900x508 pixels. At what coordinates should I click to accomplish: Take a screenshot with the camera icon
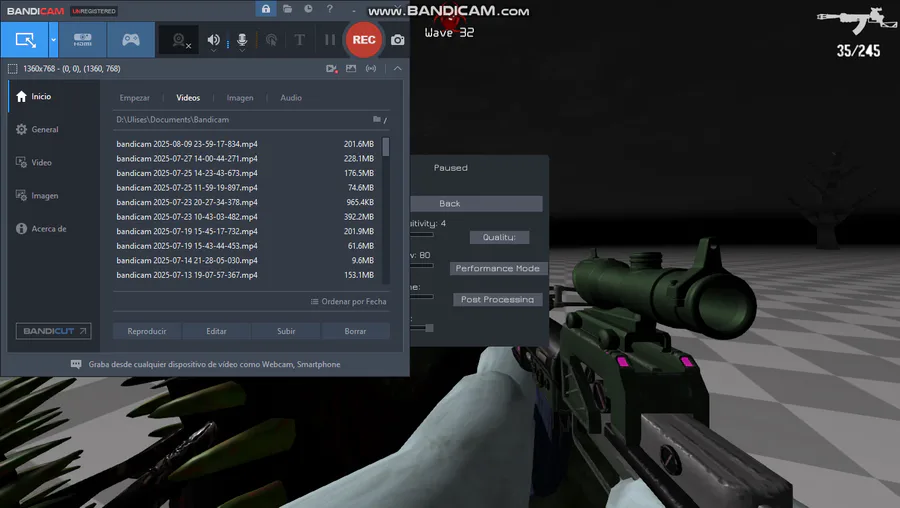[x=398, y=40]
